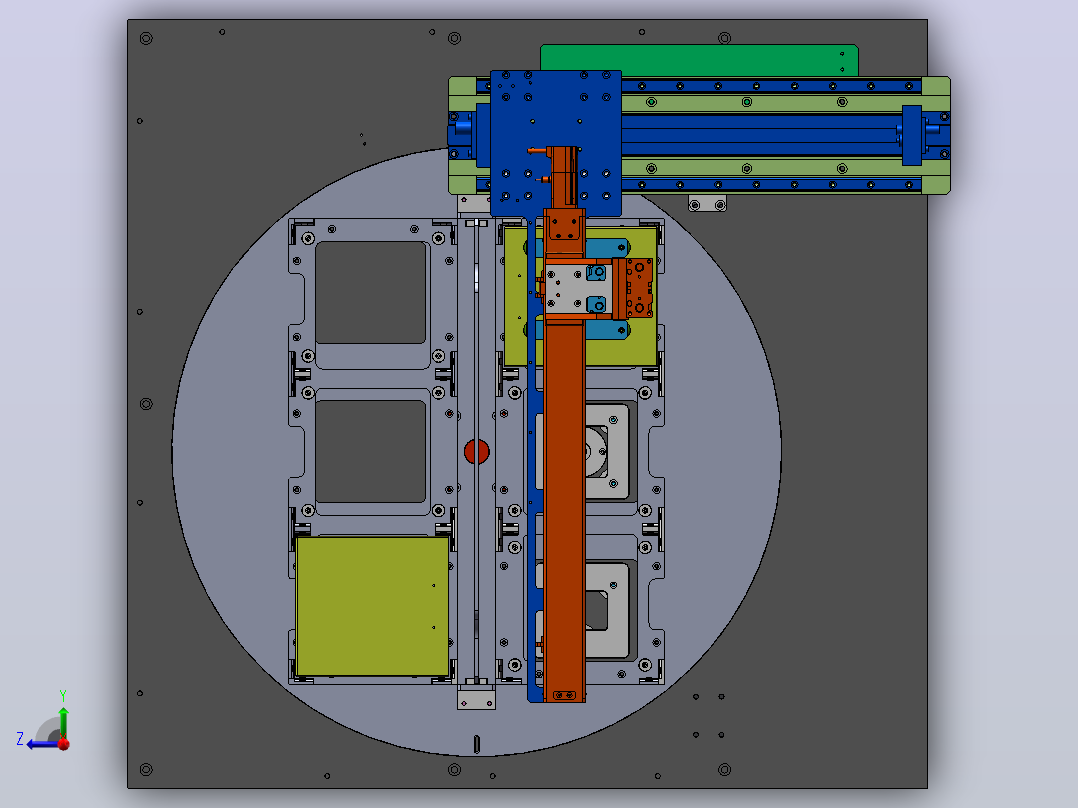Click the red origin ball of the axis triad

pos(64,744)
